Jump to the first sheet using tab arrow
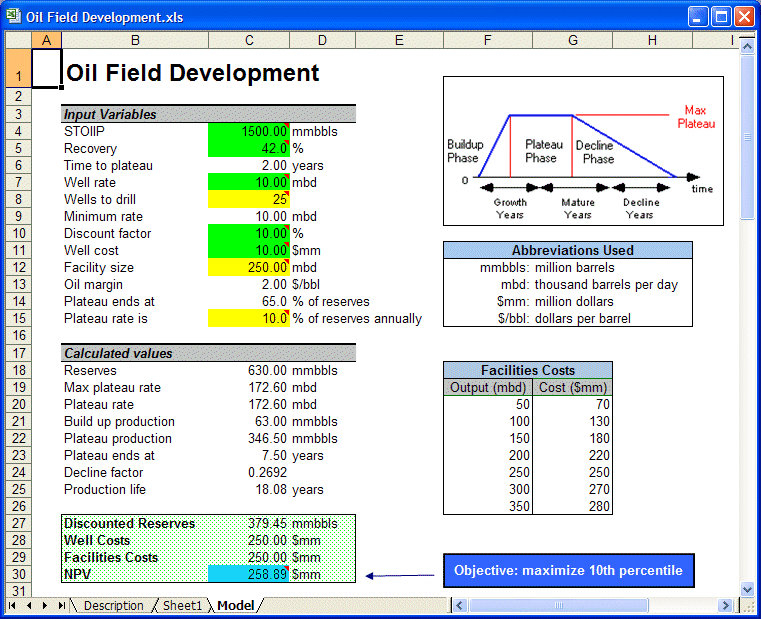The width and height of the screenshot is (761, 619). coord(13,605)
